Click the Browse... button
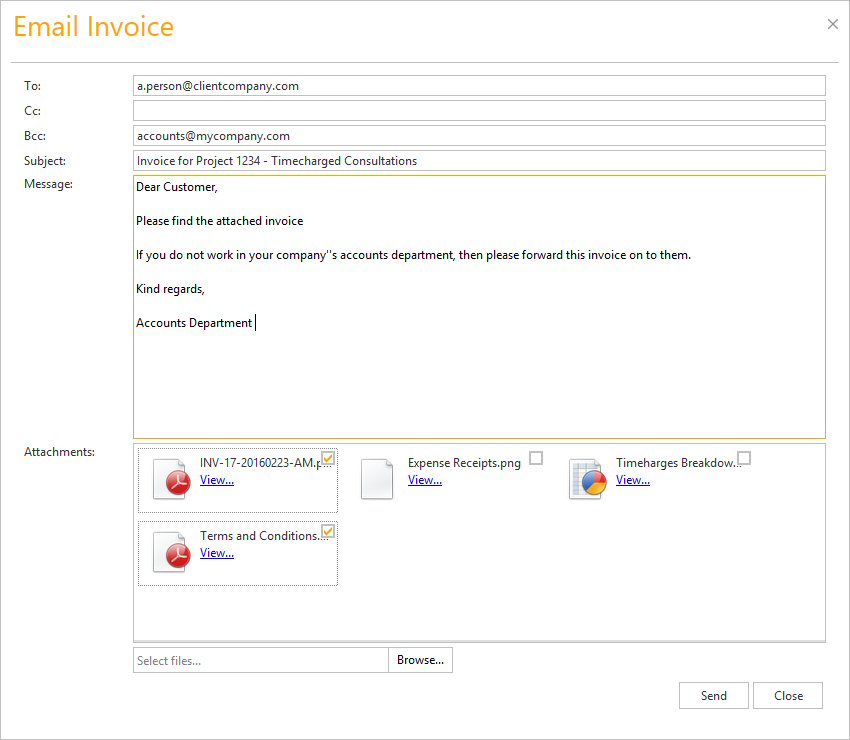Image resolution: width=850 pixels, height=740 pixels. tap(420, 660)
